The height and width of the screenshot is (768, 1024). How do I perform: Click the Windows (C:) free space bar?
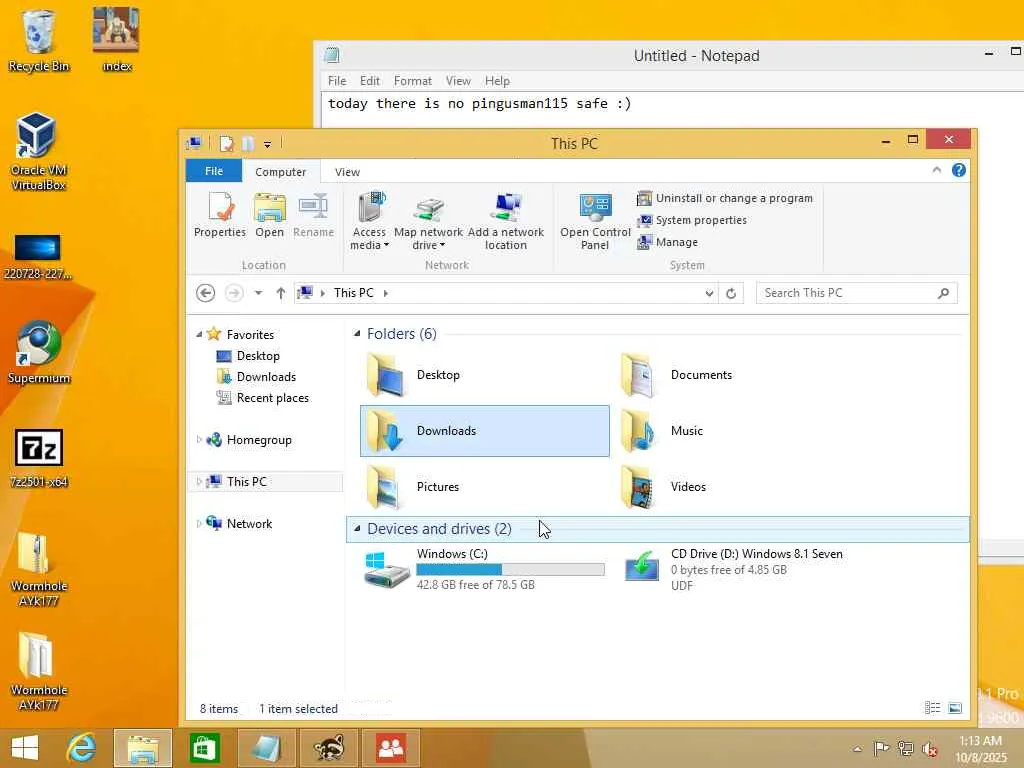click(x=511, y=569)
